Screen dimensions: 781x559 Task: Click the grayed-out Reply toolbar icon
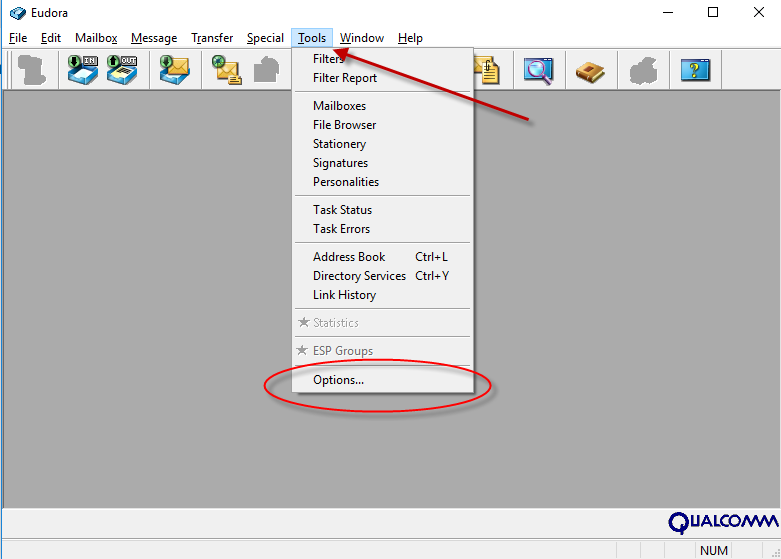[x=266, y=70]
